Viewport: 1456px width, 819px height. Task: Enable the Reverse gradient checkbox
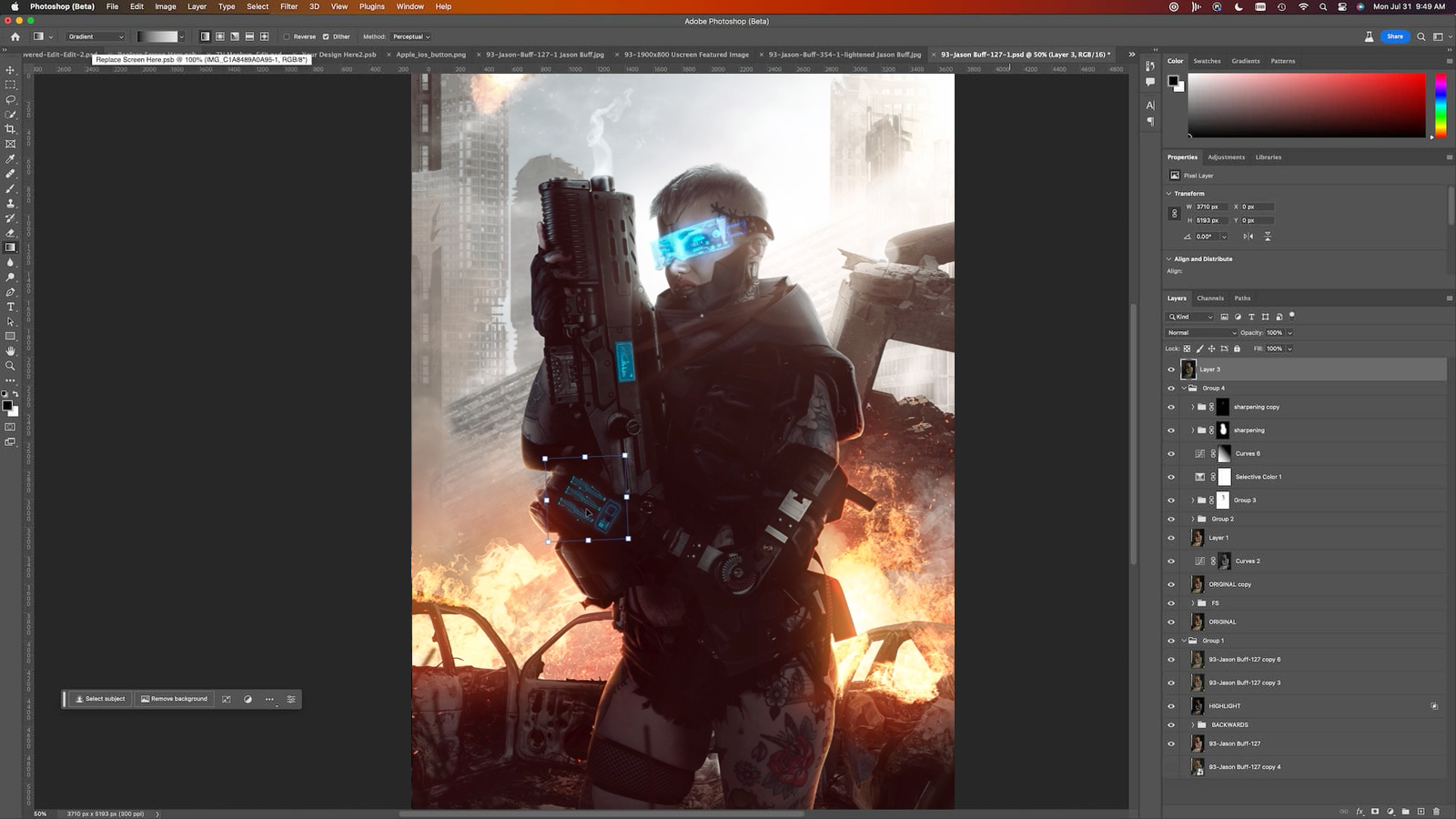(287, 37)
